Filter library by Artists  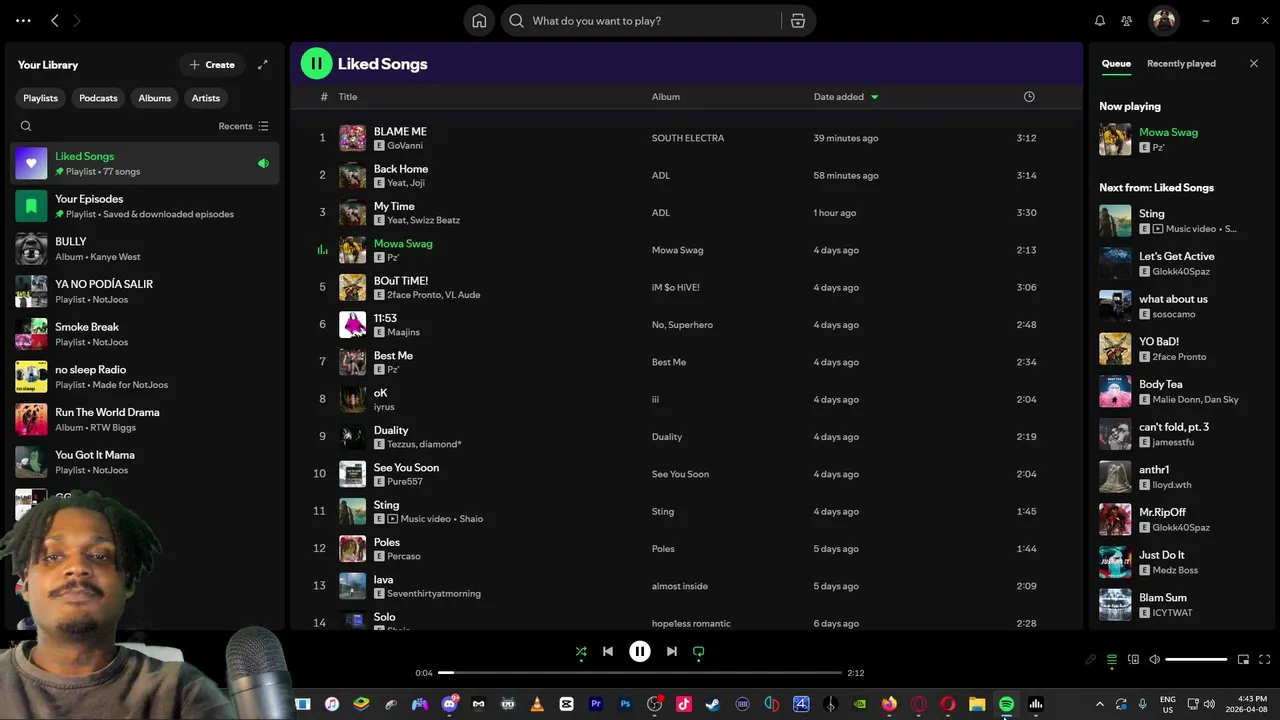(x=206, y=98)
